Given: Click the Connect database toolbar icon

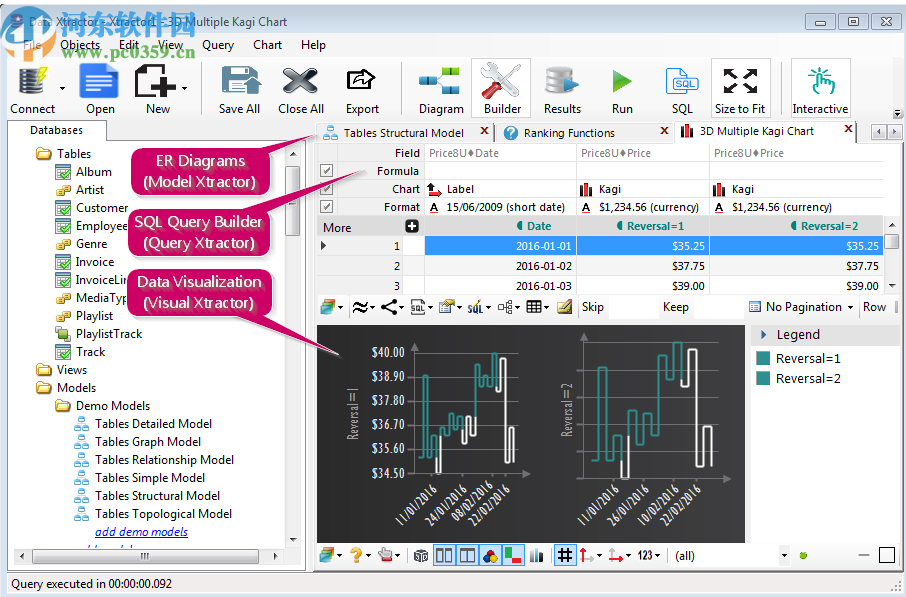Looking at the screenshot, I should [32, 81].
